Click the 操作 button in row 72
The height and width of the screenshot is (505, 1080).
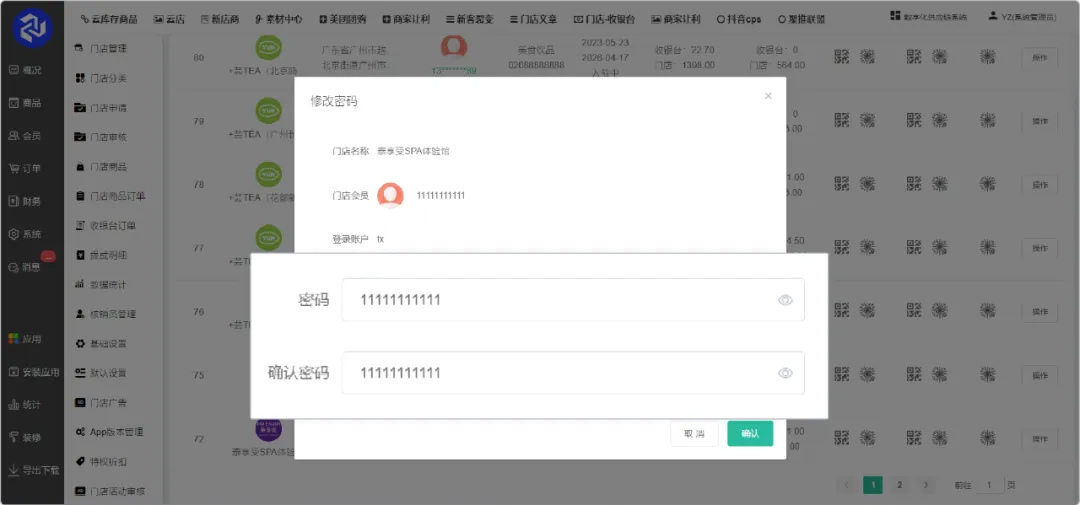pyautogui.click(x=1039, y=439)
